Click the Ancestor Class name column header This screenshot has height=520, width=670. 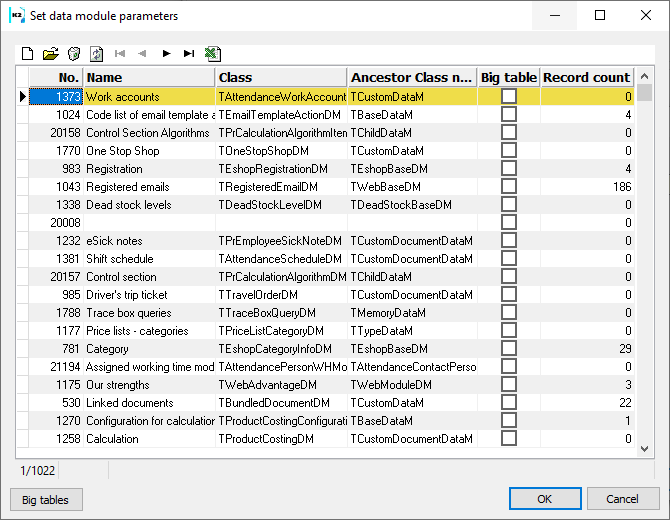click(x=412, y=77)
